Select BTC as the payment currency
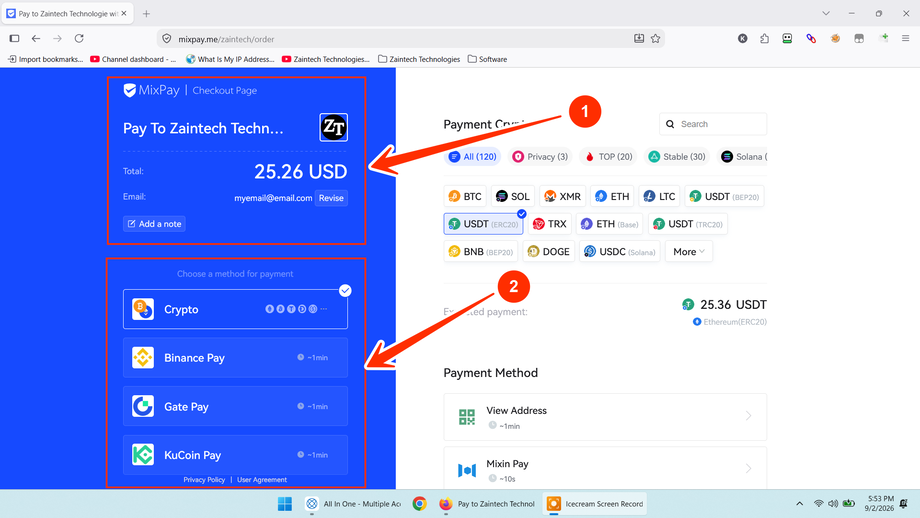 (x=465, y=197)
